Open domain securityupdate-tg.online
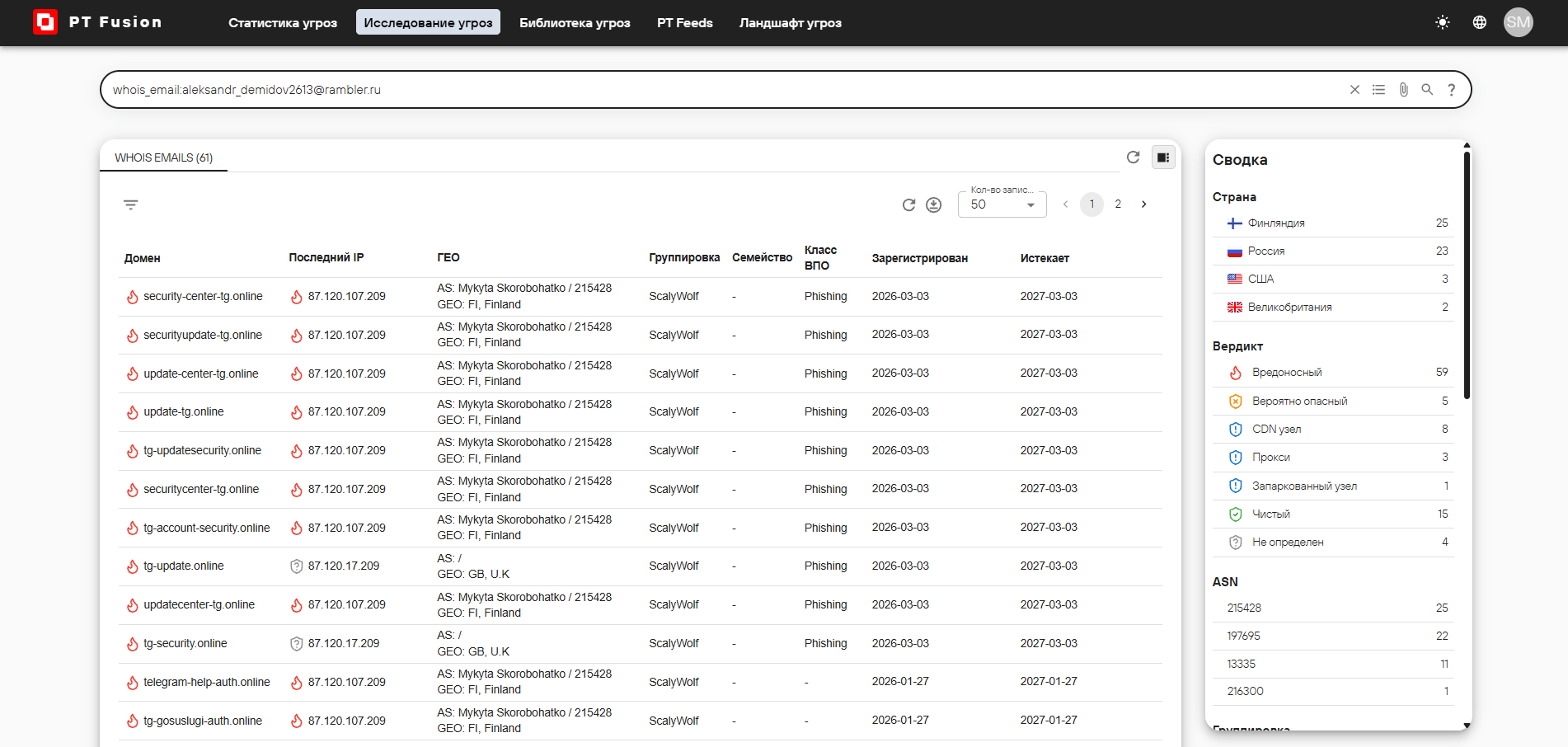The image size is (1568, 747). click(203, 335)
